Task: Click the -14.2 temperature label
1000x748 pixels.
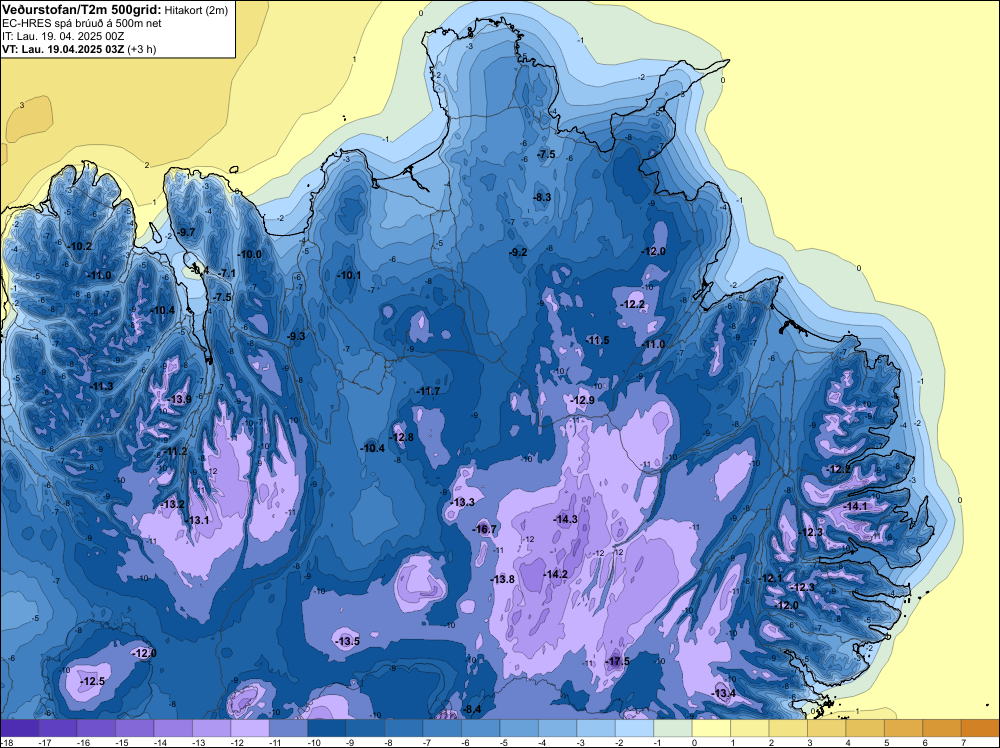Action: [555, 574]
